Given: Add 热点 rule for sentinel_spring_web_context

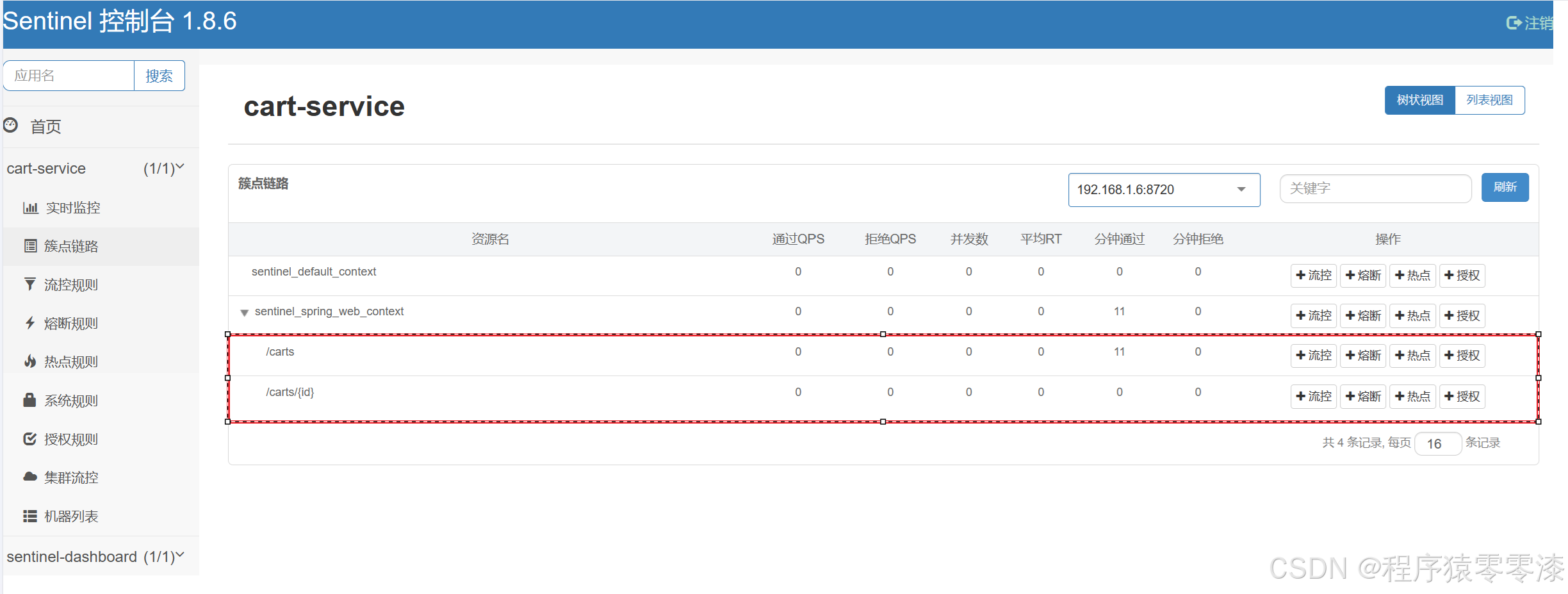Looking at the screenshot, I should (x=1412, y=316).
